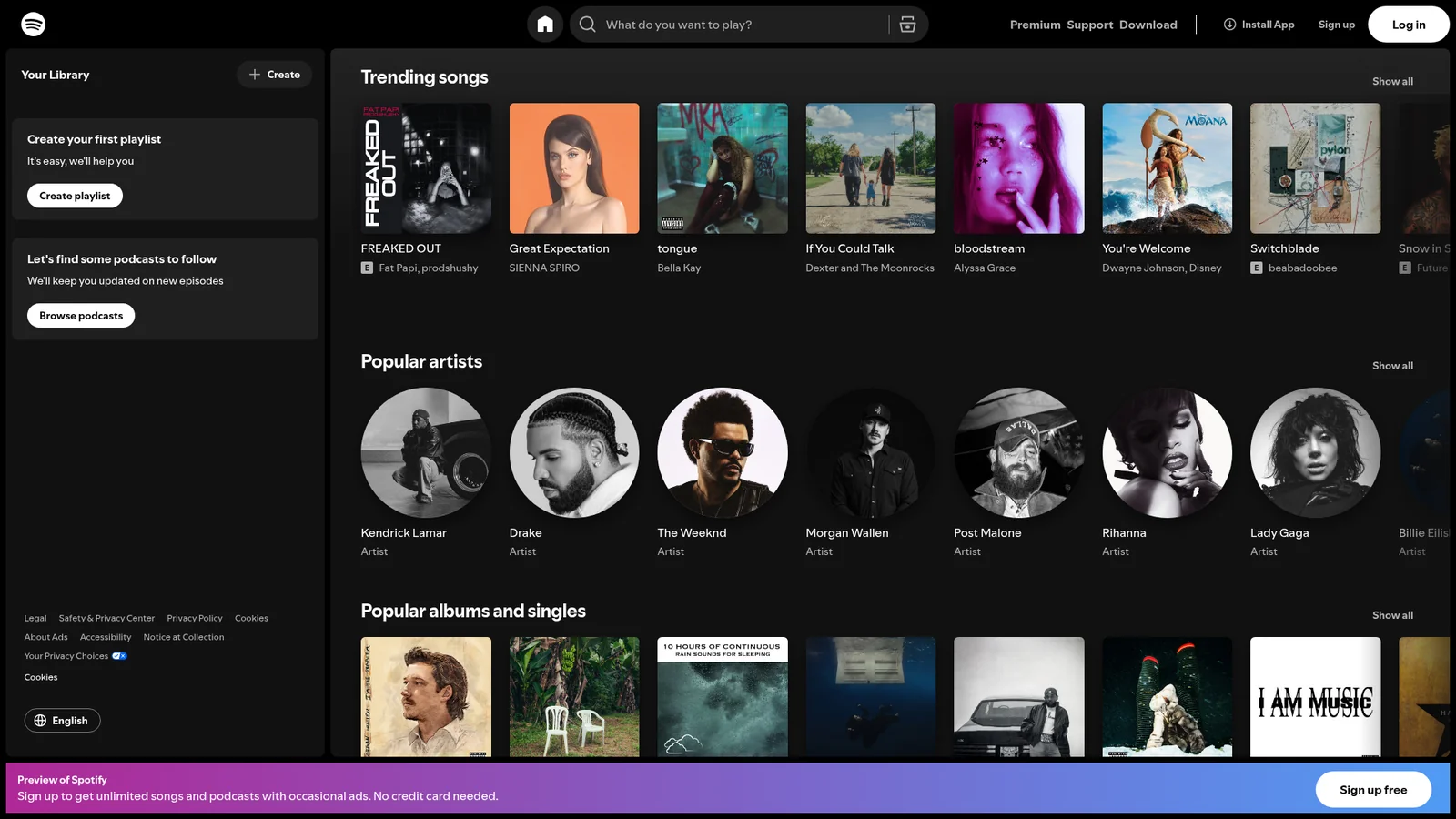Open You're Welcome Moana cover
Screen dimensions: 1456x819
(1168, 168)
